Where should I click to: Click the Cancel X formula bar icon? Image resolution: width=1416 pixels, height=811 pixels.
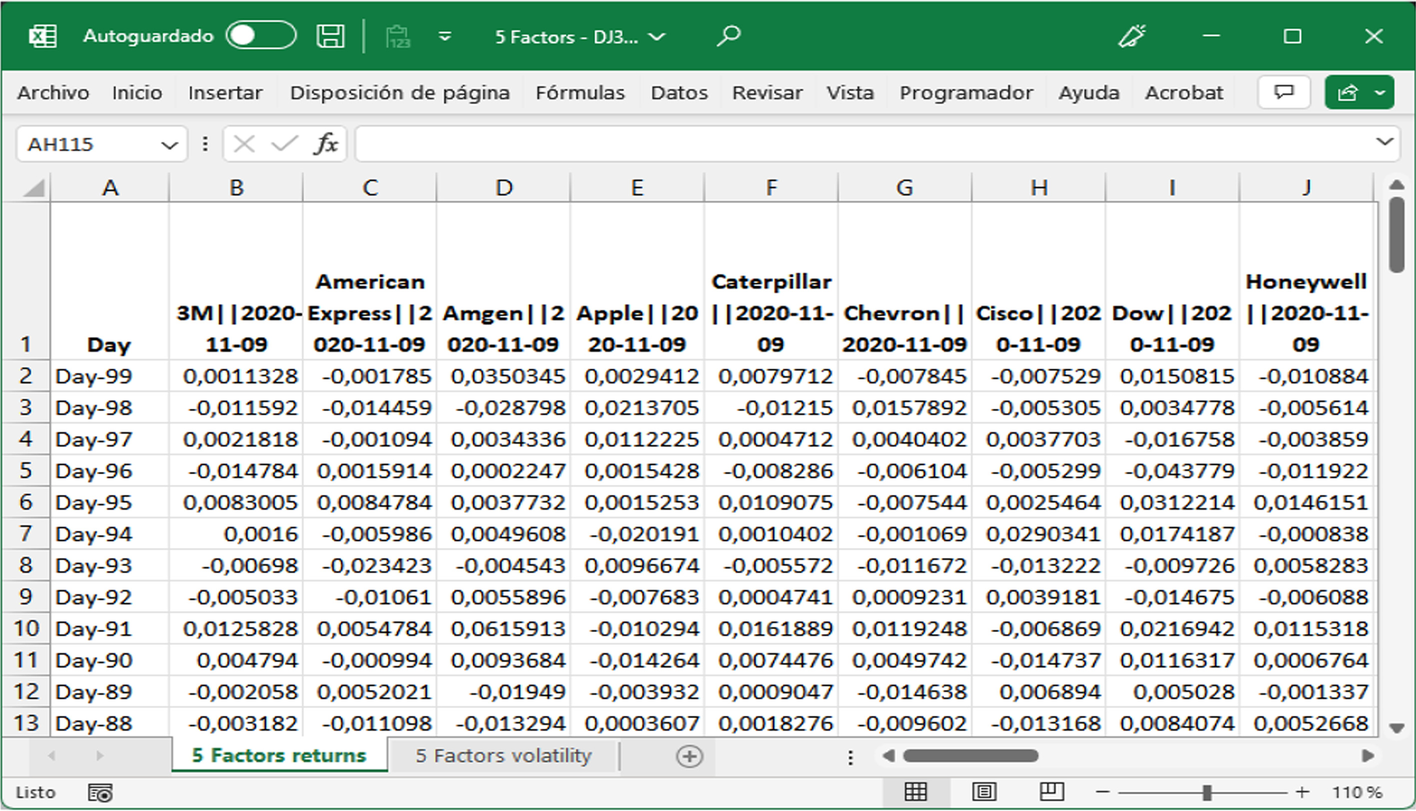[244, 144]
